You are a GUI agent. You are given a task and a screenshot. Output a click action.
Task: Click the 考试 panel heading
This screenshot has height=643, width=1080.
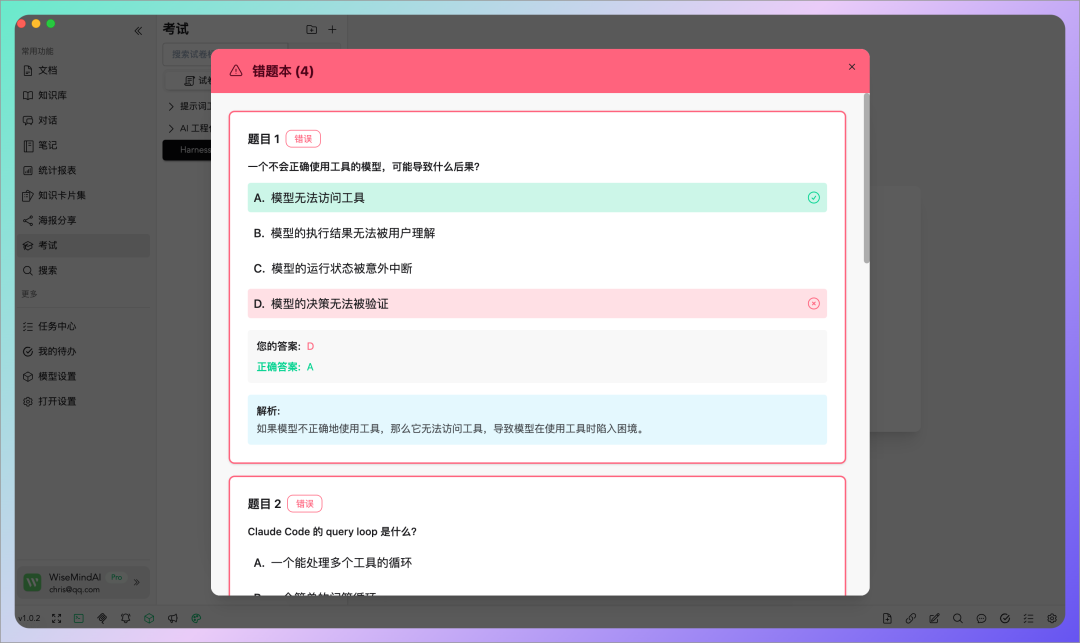pyautogui.click(x=176, y=29)
